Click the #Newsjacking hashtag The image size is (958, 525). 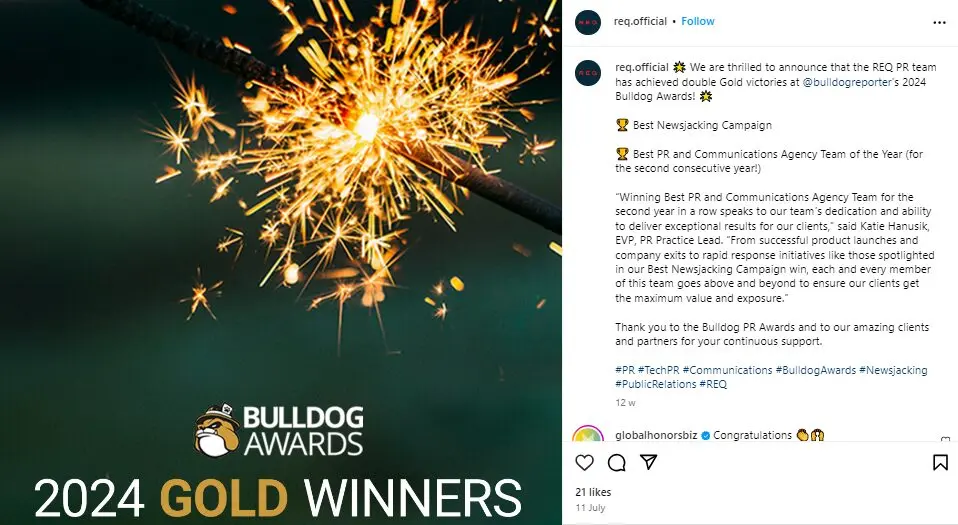click(893, 370)
